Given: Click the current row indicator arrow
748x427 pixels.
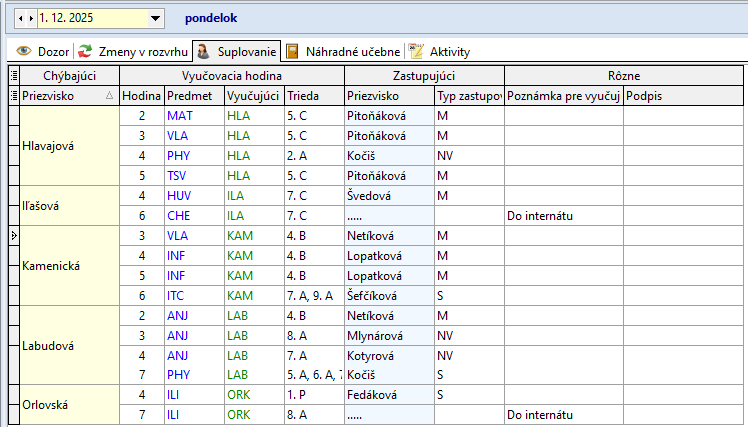Looking at the screenshot, I should [x=13, y=235].
